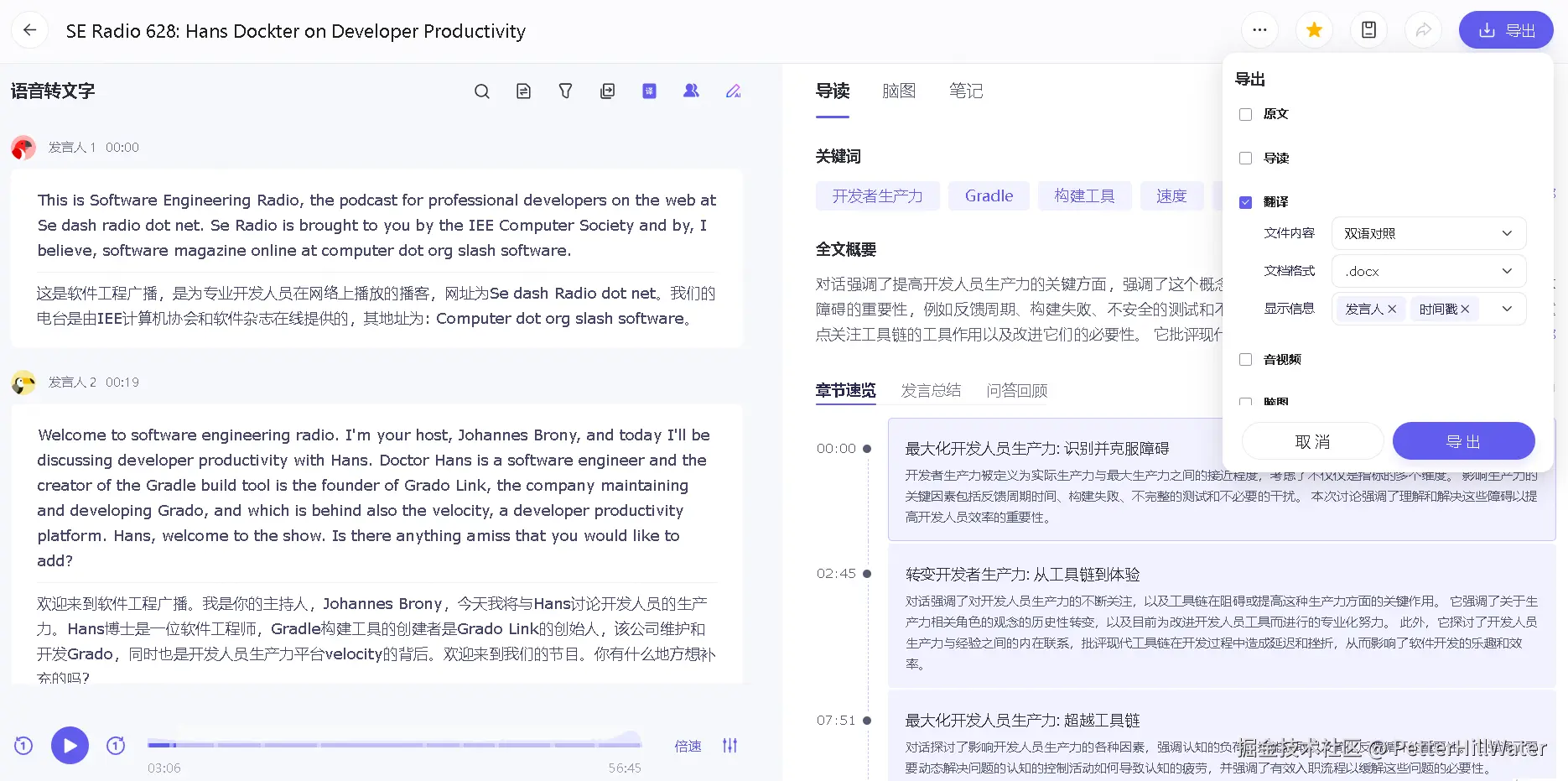Switch to the 笔记 tab
The height and width of the screenshot is (781, 1568).
[966, 91]
